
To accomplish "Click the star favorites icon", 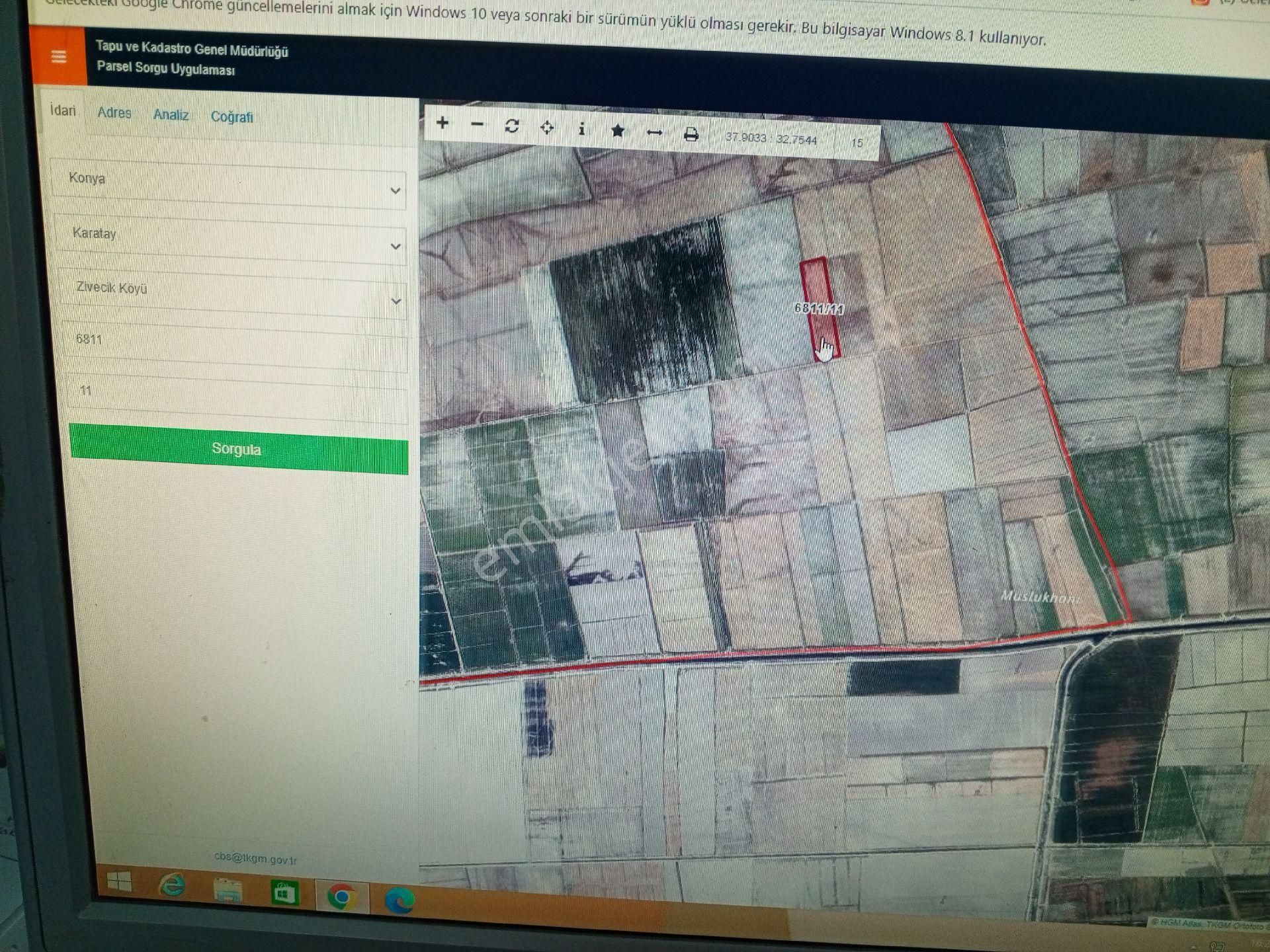I will 618,131.
